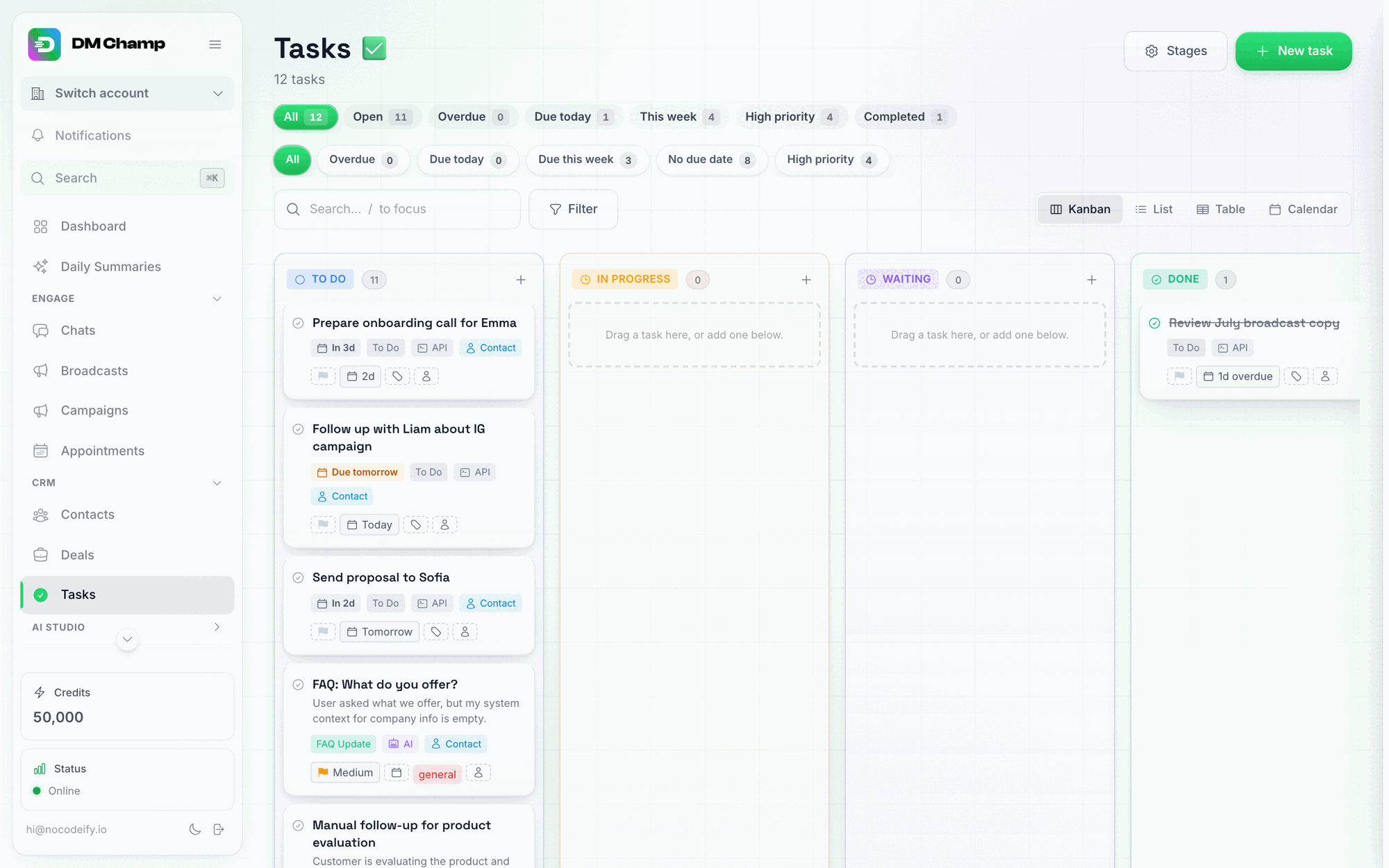Open Switch account dropdown
The height and width of the screenshot is (868, 1389).
(x=127, y=93)
